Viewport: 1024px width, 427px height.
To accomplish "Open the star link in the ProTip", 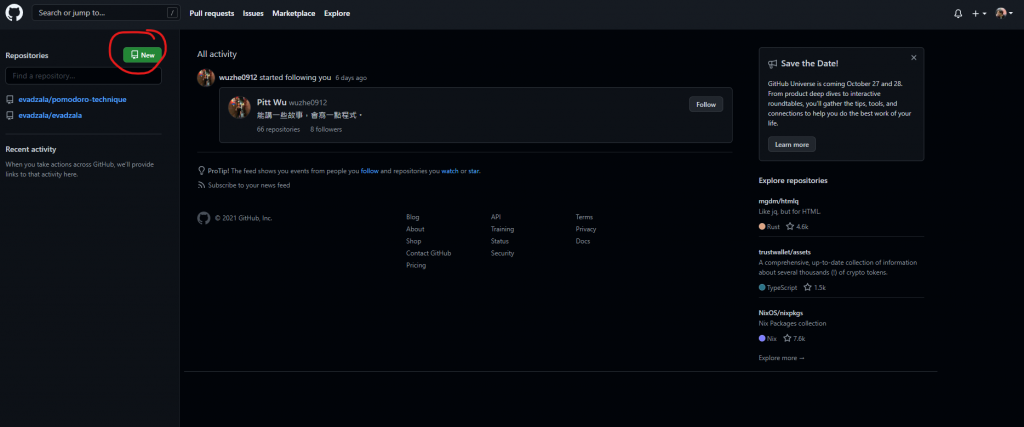I will pos(474,171).
